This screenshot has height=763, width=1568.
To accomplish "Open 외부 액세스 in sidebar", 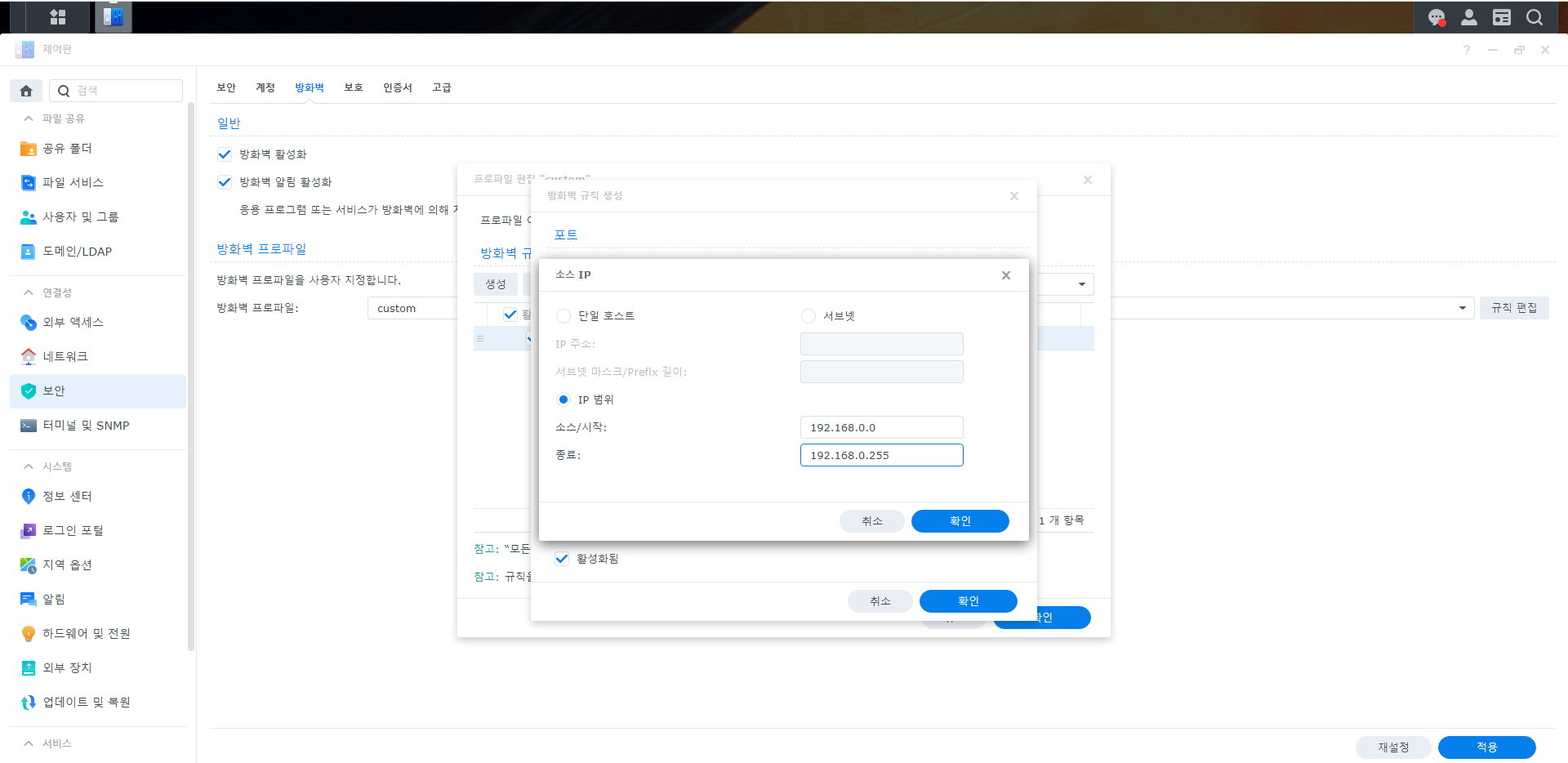I will point(98,323).
